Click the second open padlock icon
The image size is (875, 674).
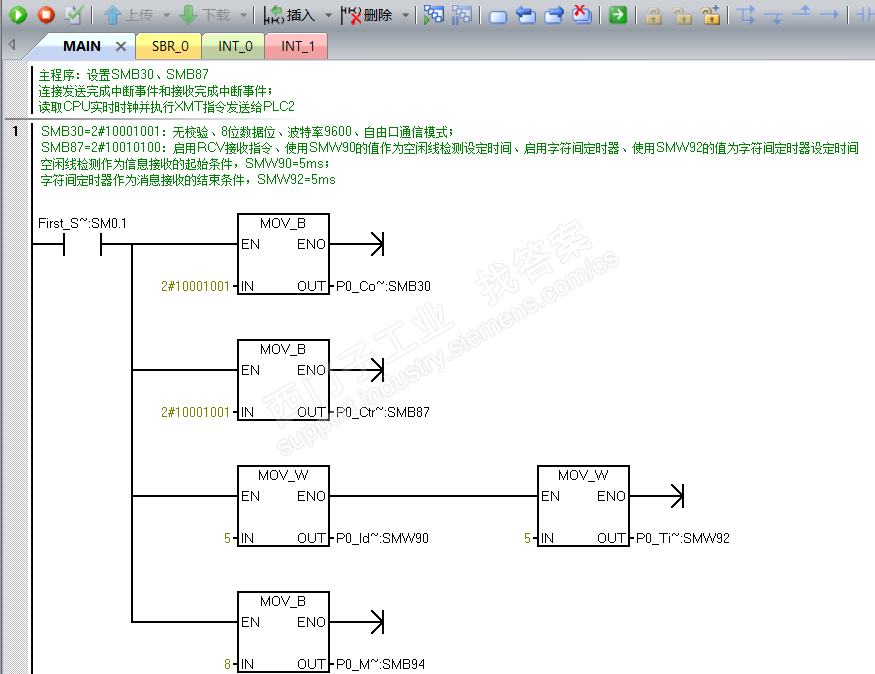[682, 16]
